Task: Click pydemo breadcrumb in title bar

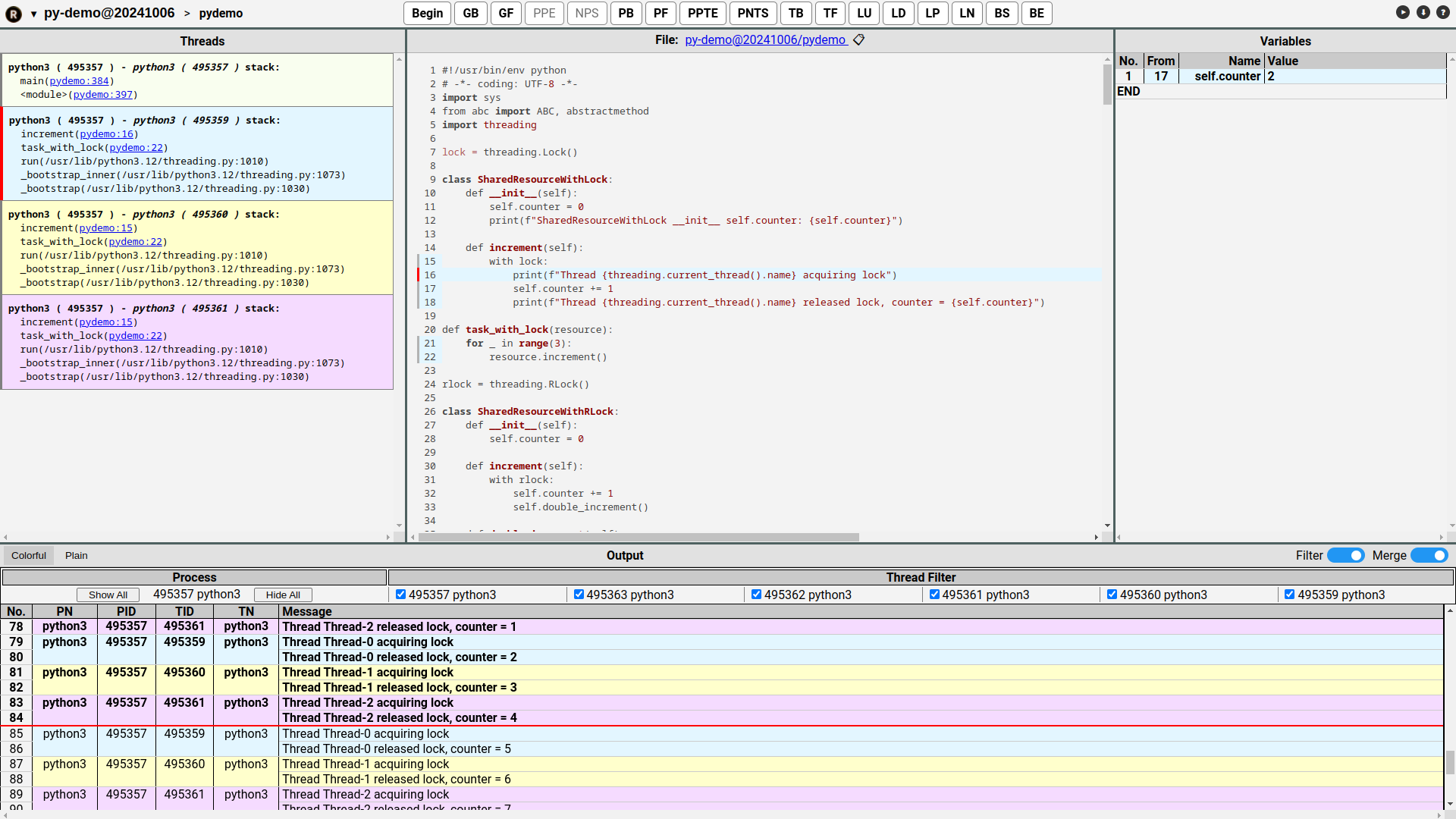Action: point(221,14)
